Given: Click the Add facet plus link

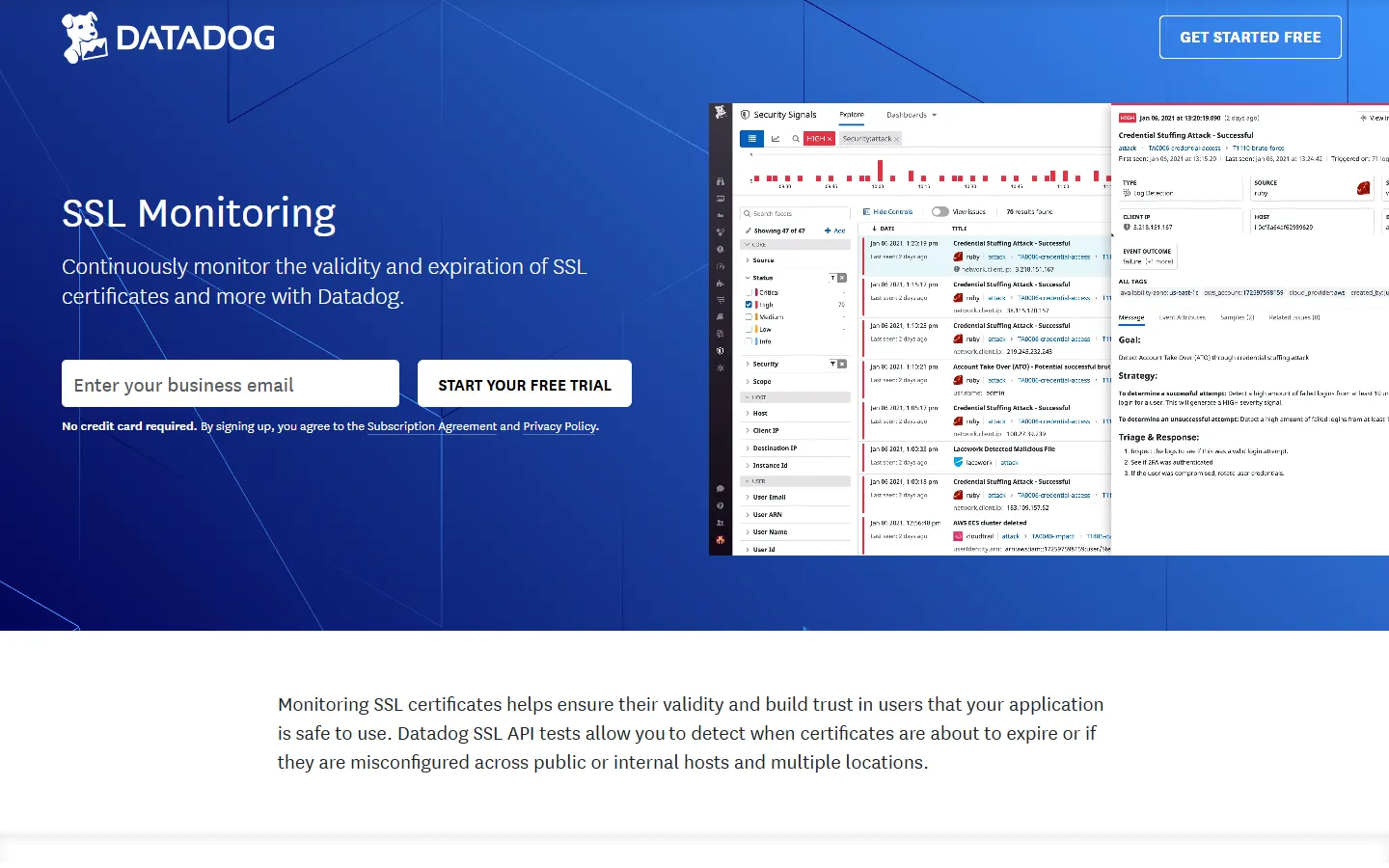Looking at the screenshot, I should pyautogui.click(x=835, y=231).
